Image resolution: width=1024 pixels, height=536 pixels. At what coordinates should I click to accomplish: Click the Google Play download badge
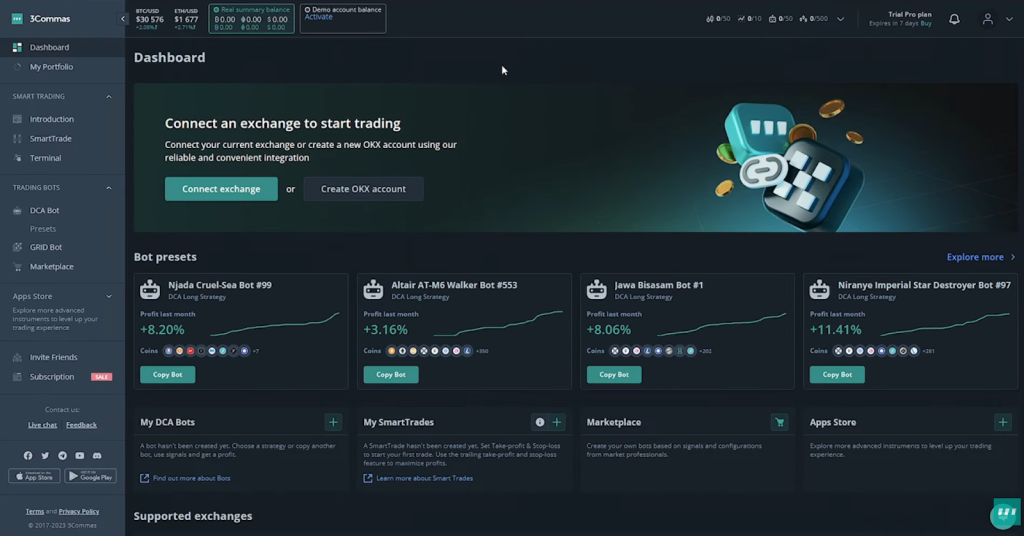coord(90,476)
